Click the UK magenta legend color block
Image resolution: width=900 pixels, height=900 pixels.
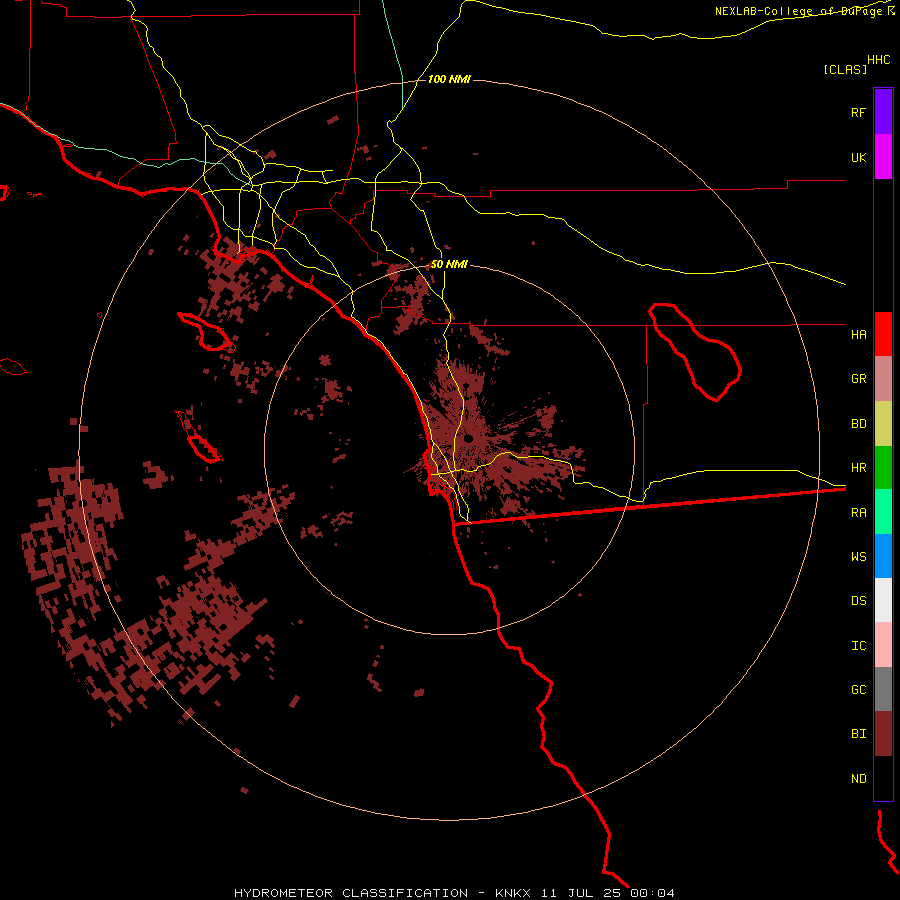click(x=883, y=157)
